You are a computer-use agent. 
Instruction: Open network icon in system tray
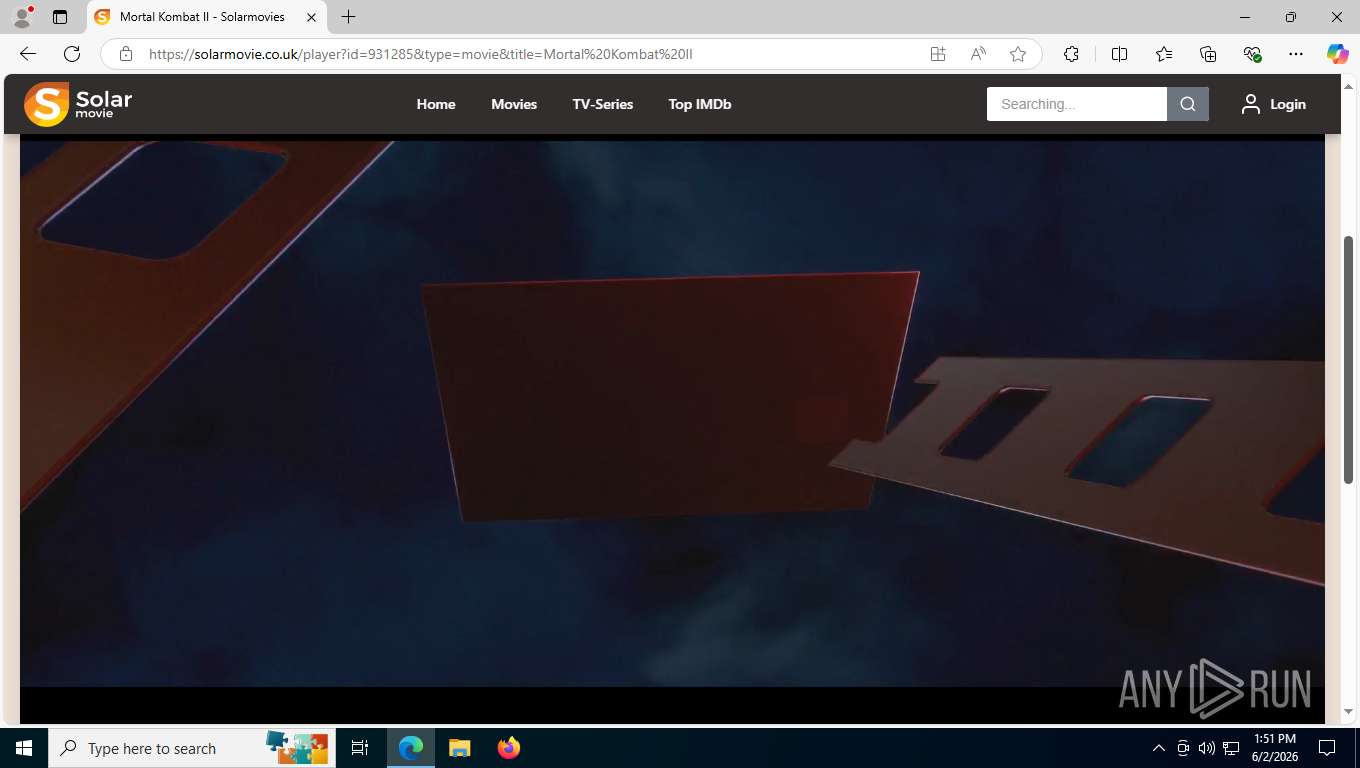(x=1232, y=748)
